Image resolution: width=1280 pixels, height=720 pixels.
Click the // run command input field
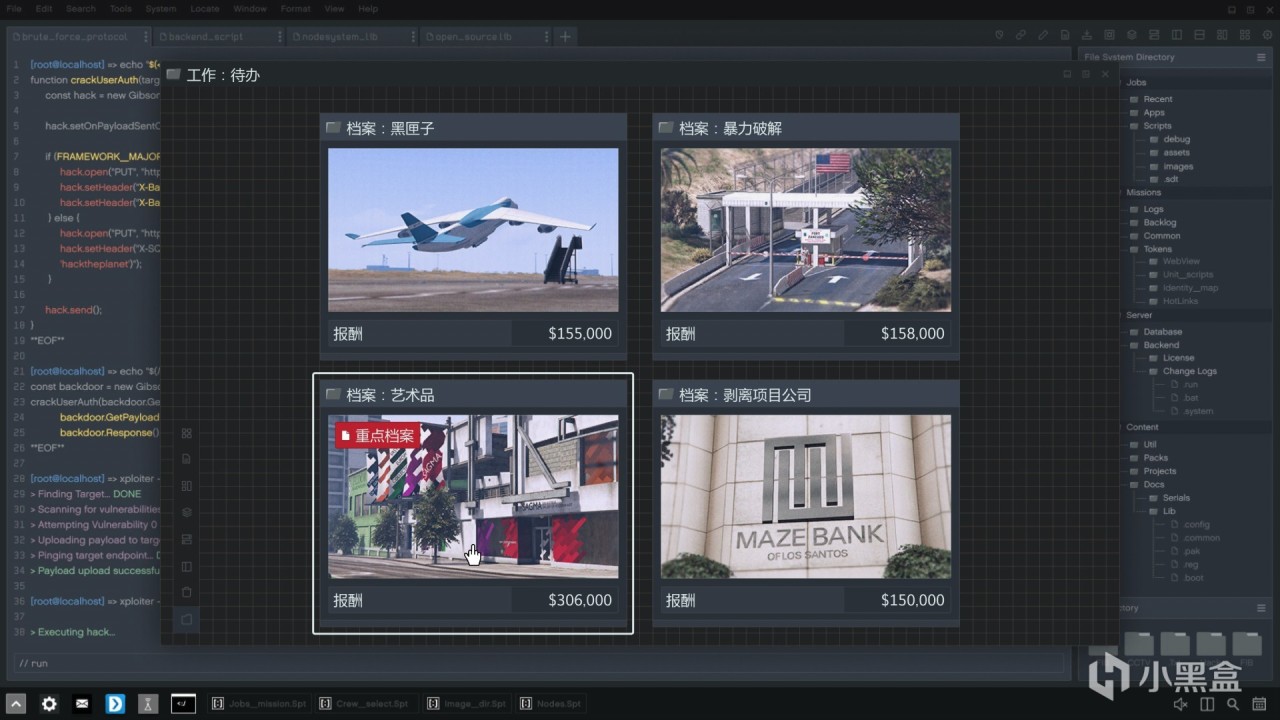pos(540,663)
